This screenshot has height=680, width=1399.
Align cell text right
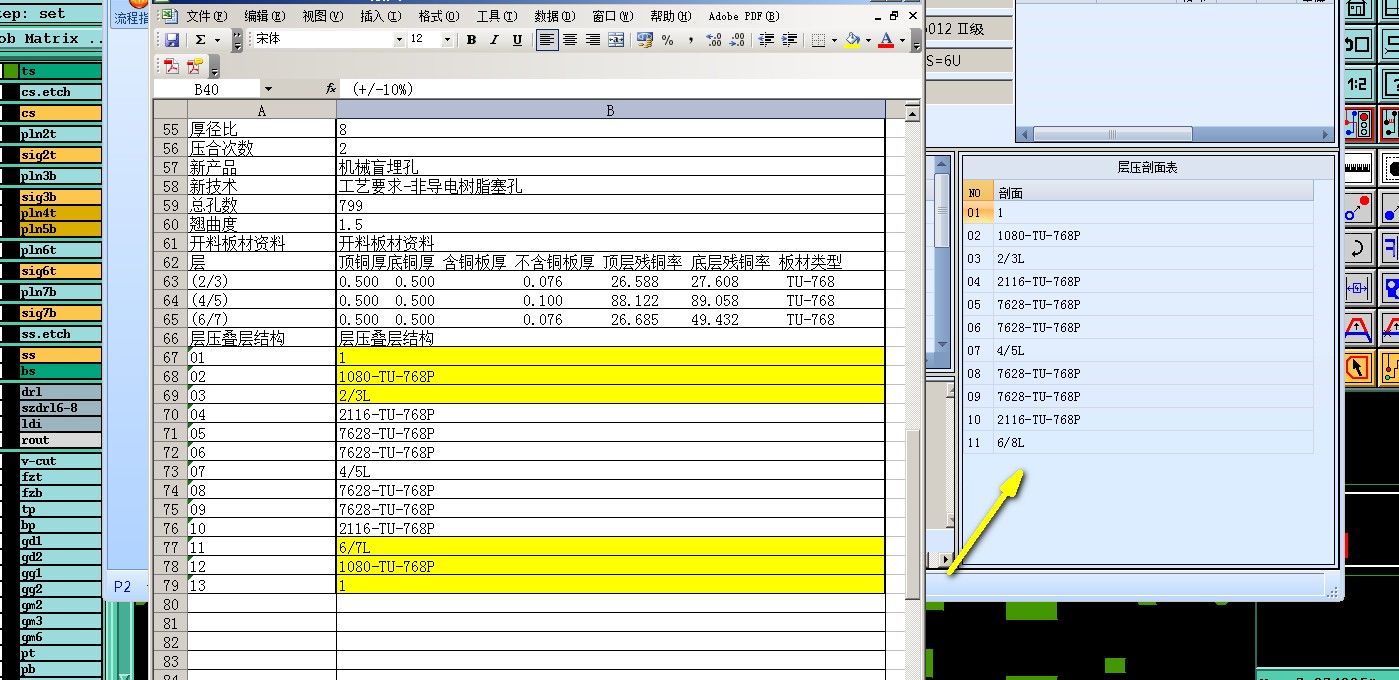coord(593,40)
